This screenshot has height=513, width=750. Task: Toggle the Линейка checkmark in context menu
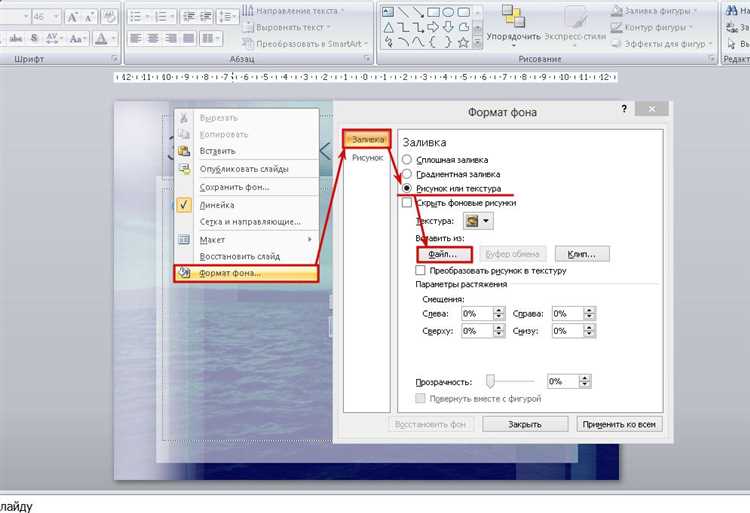point(184,205)
